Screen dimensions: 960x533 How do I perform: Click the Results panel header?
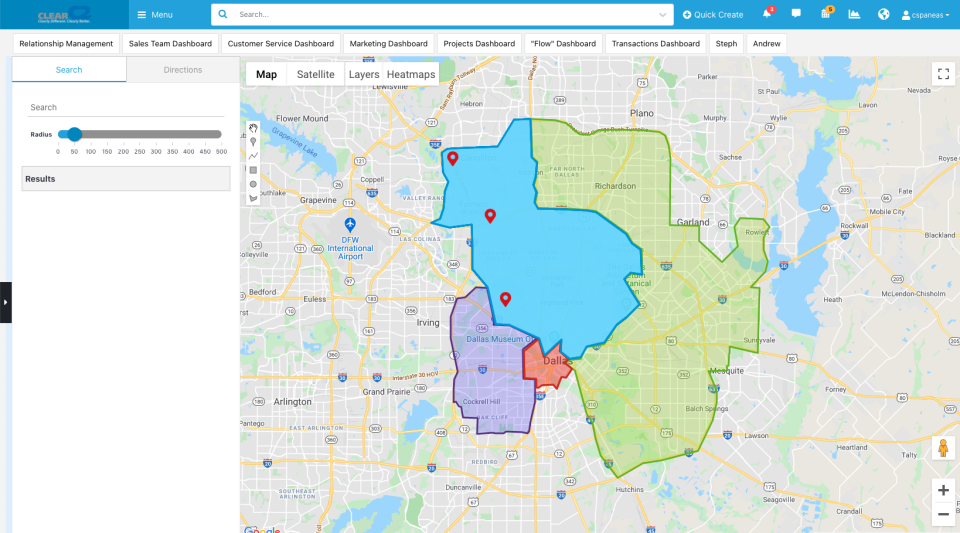pos(126,179)
